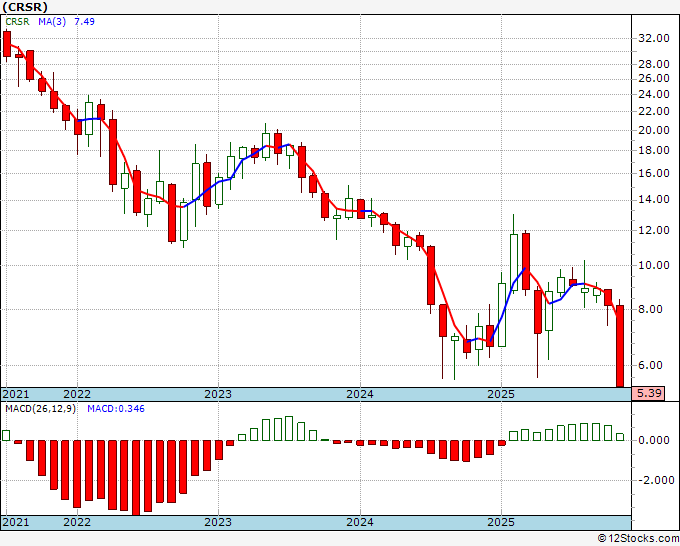Click 2024 on the price chart time axis
The height and width of the screenshot is (546, 680).
coord(360,394)
